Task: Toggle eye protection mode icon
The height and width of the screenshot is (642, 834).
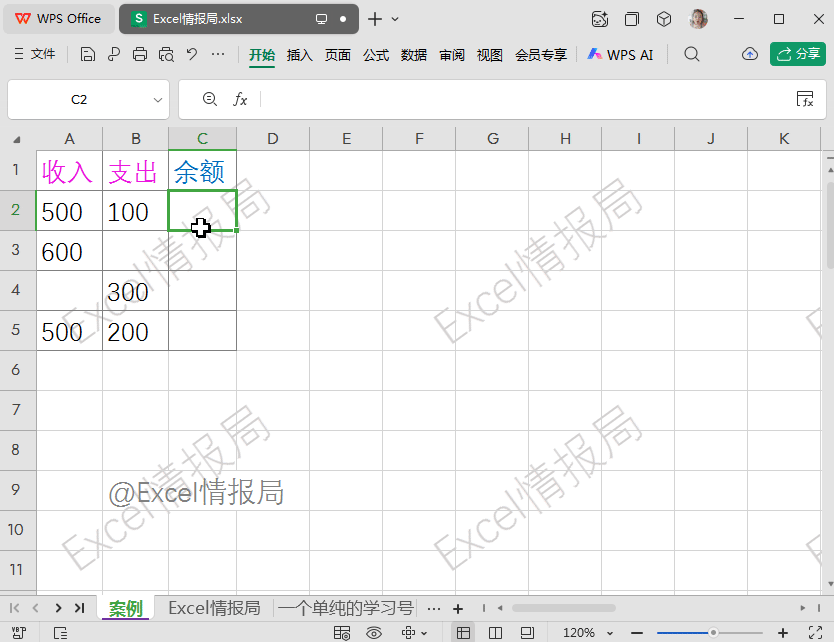Action: point(374,632)
